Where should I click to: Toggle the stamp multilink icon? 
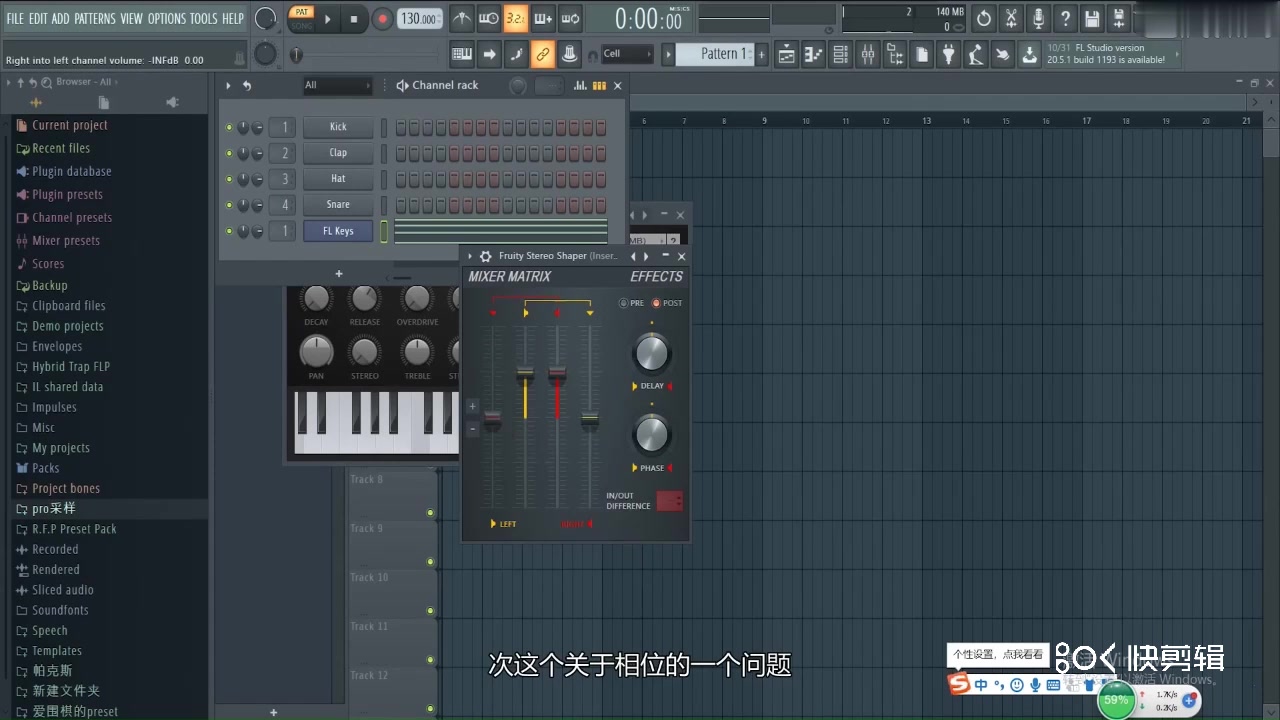point(569,54)
